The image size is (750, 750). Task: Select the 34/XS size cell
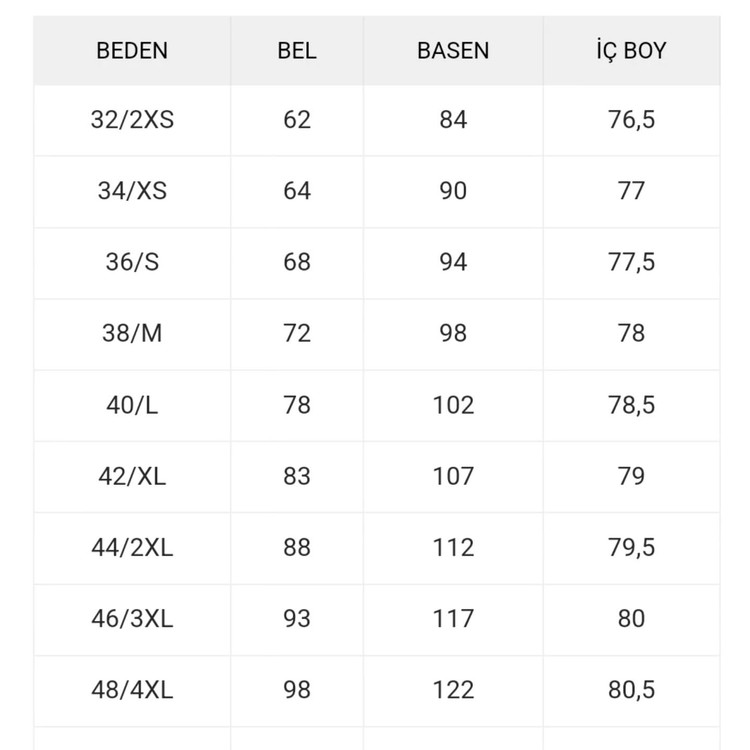(132, 191)
